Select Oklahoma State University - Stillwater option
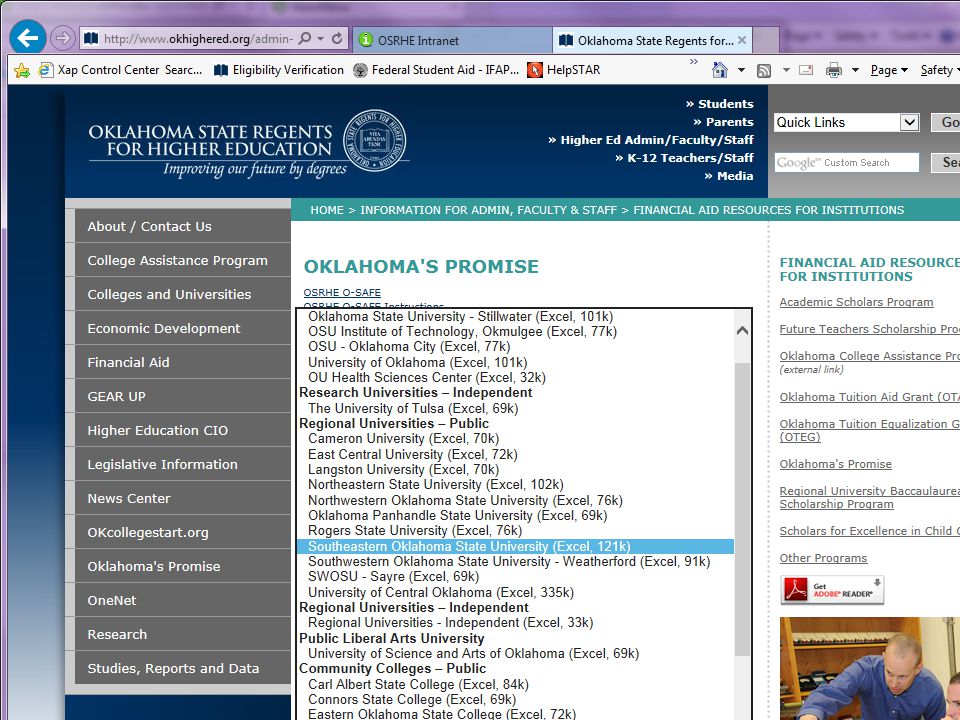960x720 pixels. click(x=515, y=317)
